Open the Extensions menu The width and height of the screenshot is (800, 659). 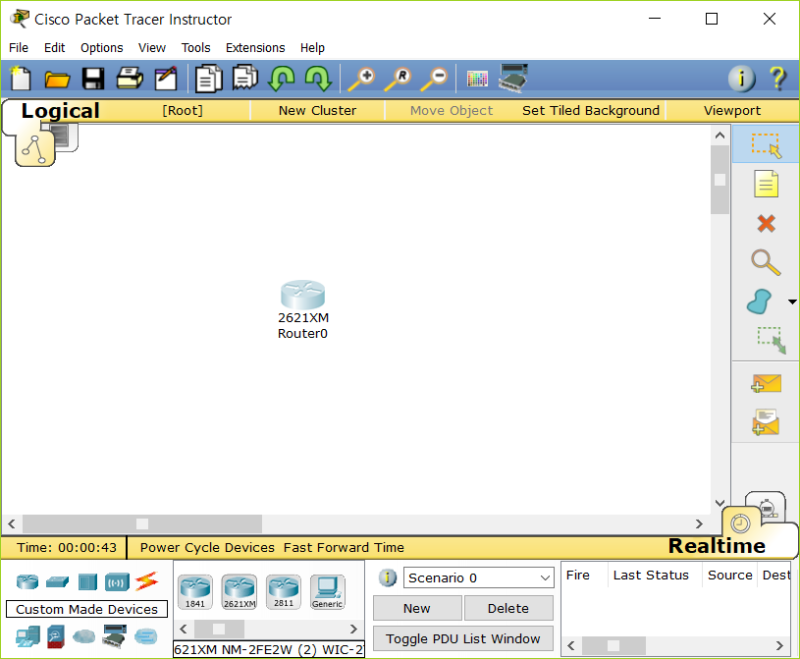pyautogui.click(x=255, y=47)
